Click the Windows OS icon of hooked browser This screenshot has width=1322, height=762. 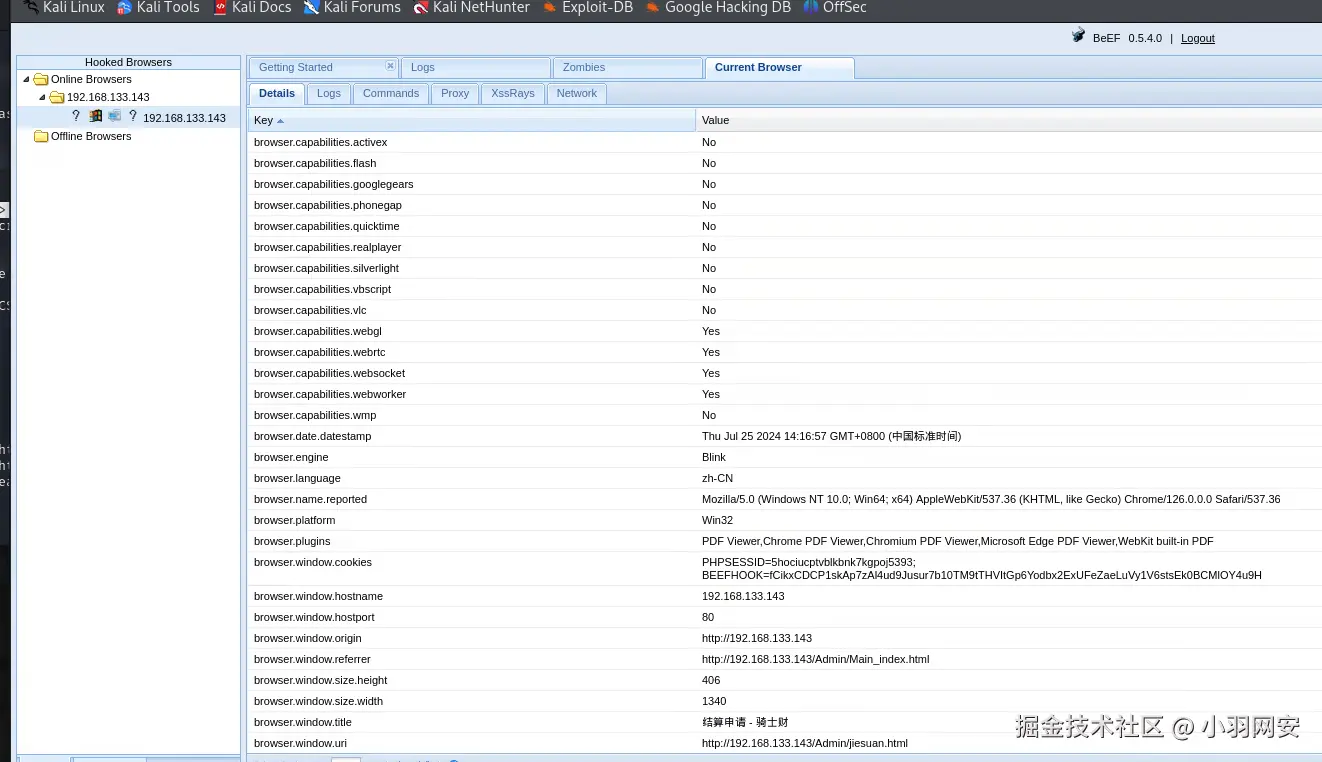96,116
